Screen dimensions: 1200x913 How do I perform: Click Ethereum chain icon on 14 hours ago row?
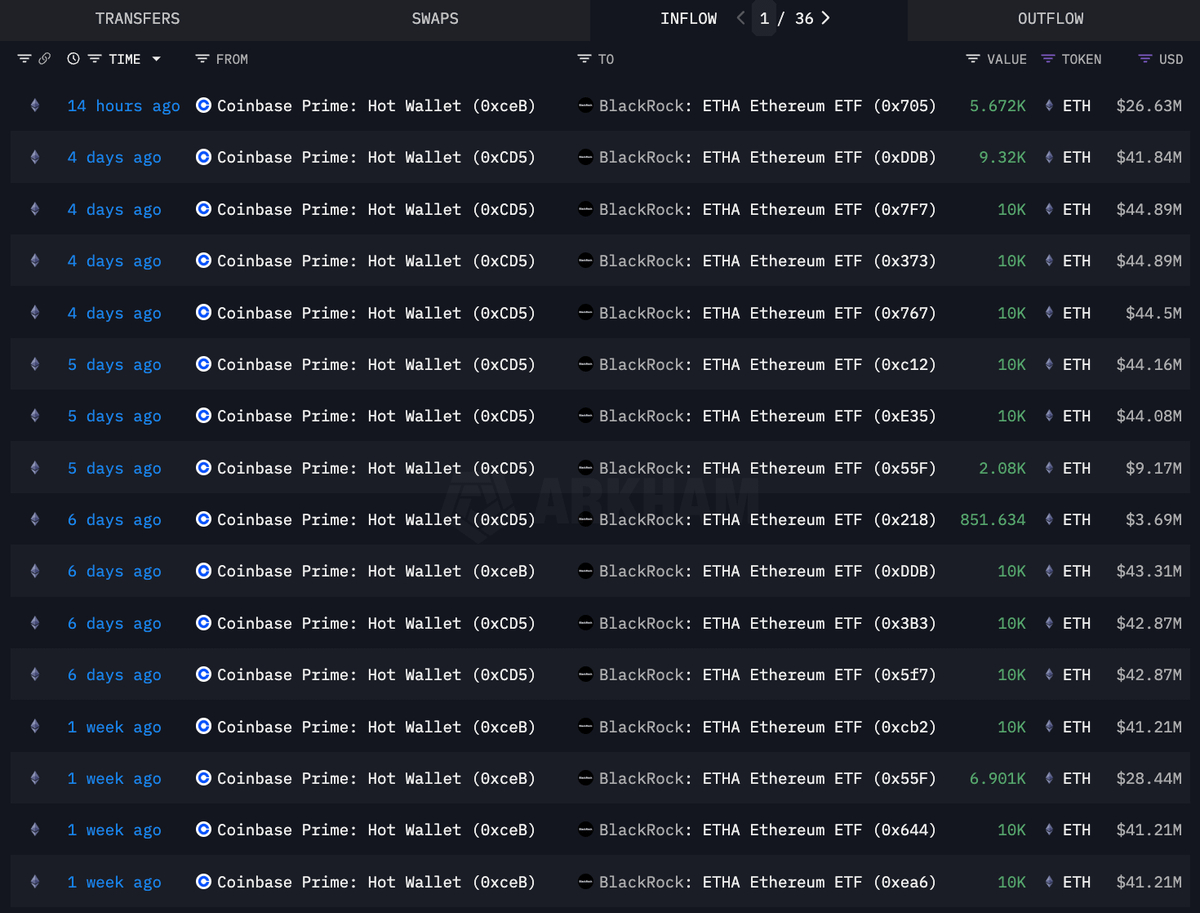(35, 105)
